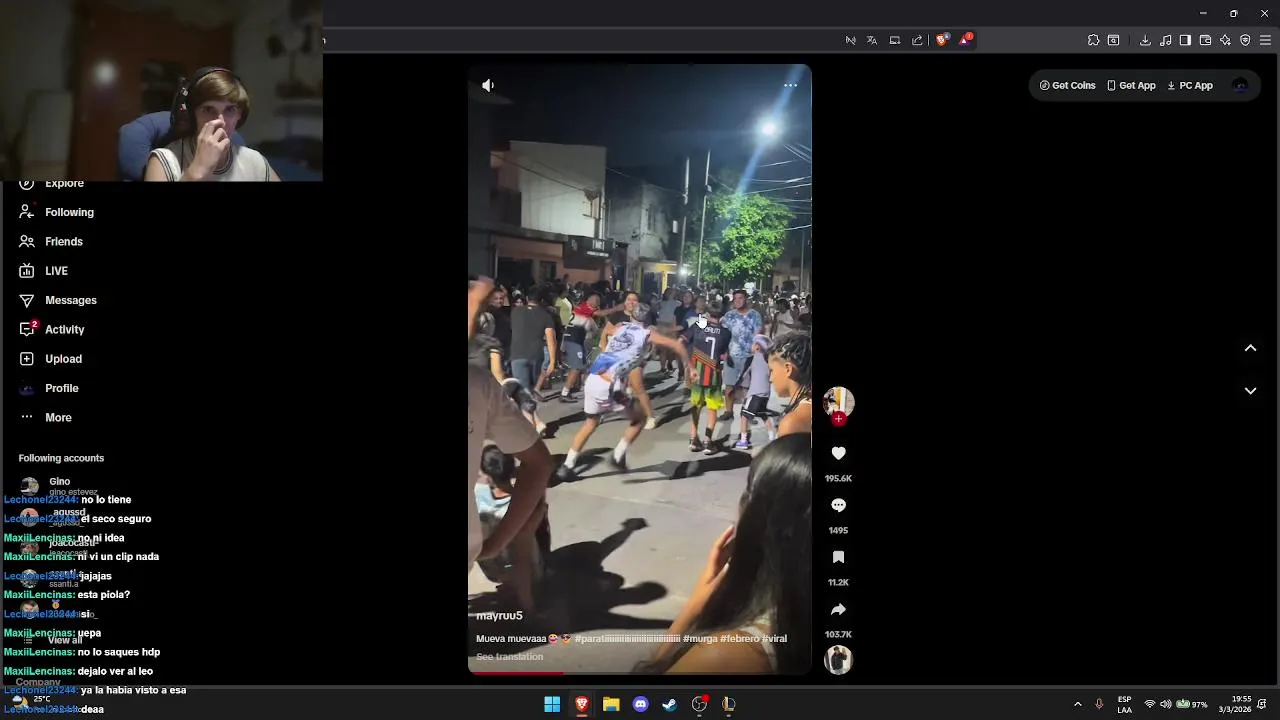Open the Brave VPN shield icon
1280x720 pixels.
click(x=1245, y=40)
